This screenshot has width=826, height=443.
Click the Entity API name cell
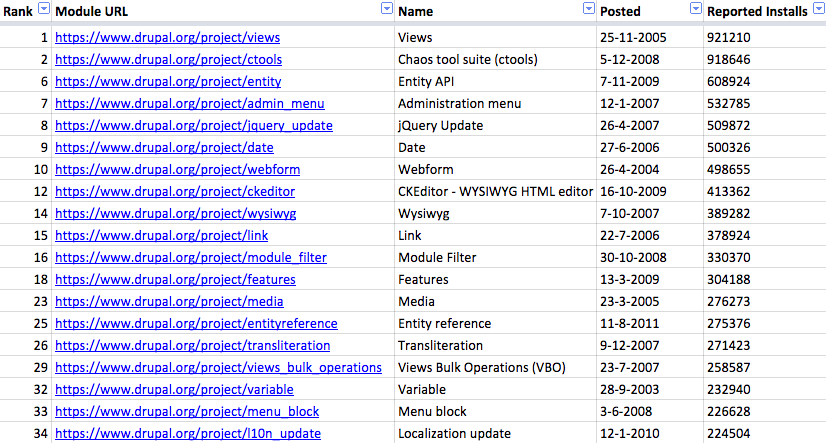click(495, 82)
